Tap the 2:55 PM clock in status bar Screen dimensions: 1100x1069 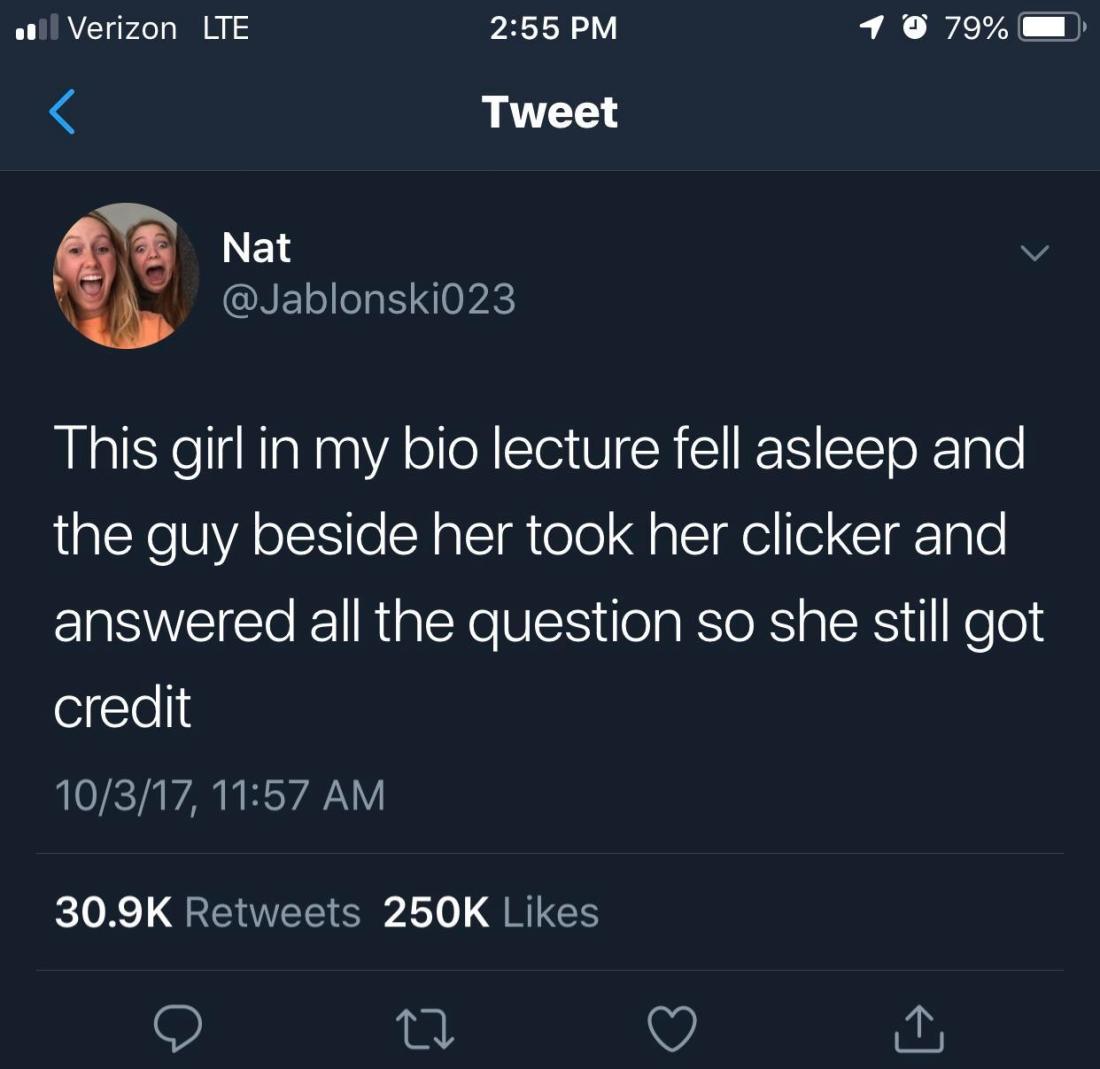[x=554, y=28]
